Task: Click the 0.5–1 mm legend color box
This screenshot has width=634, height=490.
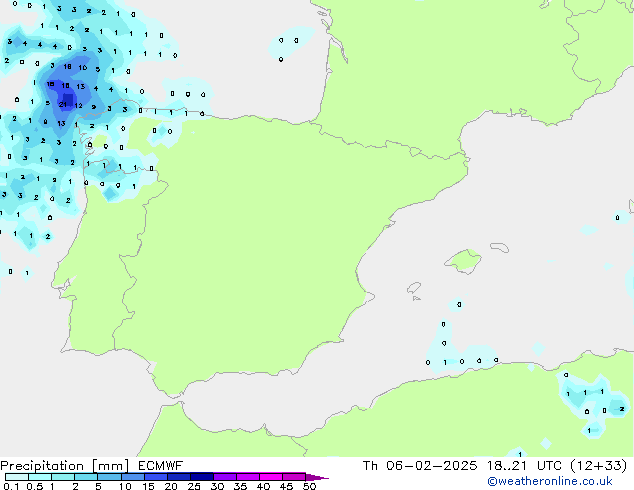Action: pos(40,477)
